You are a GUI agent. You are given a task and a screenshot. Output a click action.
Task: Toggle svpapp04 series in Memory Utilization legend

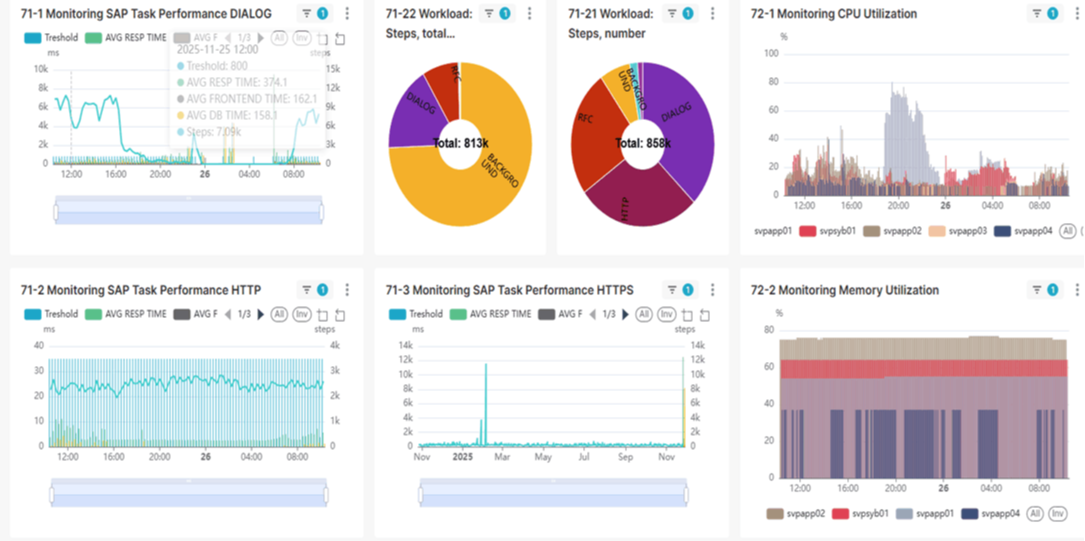pyautogui.click(x=991, y=514)
